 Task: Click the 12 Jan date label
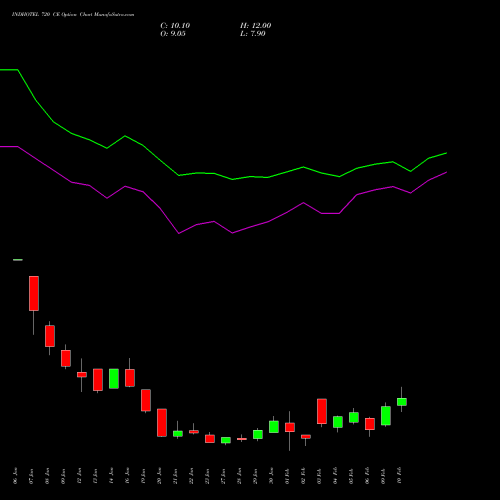[x=79, y=476]
